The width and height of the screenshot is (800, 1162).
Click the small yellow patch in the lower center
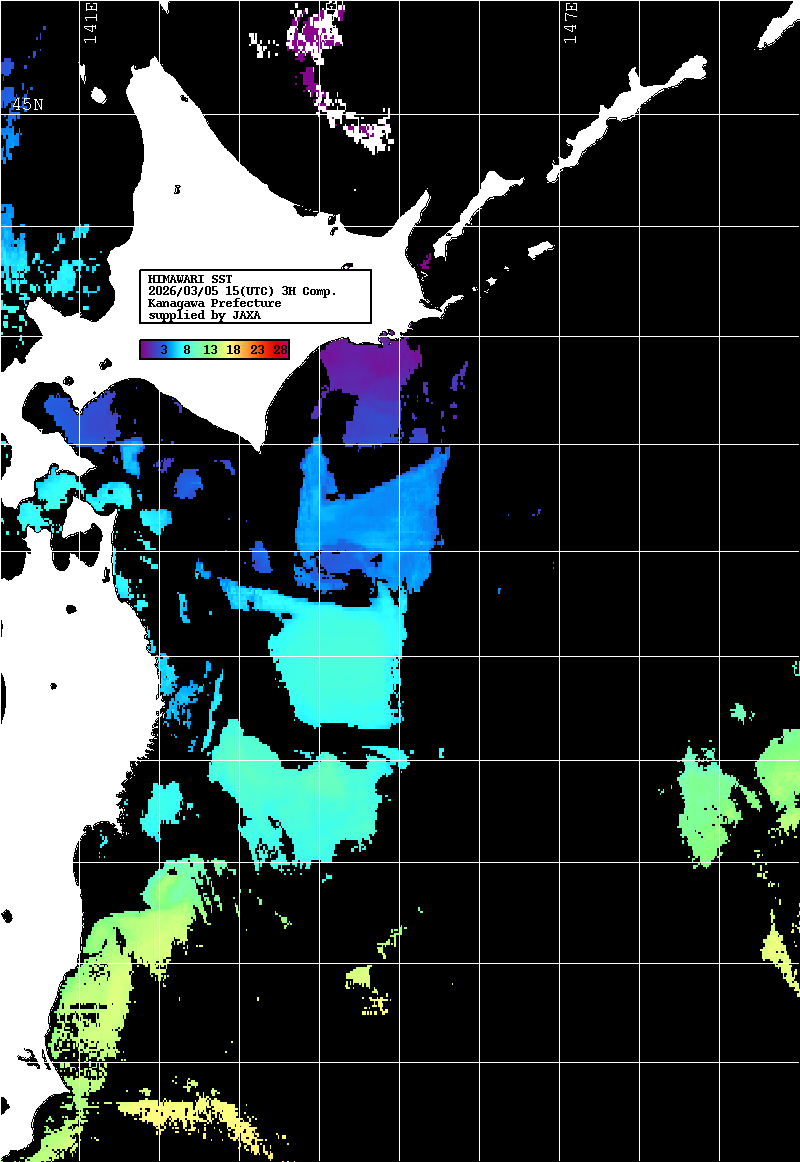(360, 977)
